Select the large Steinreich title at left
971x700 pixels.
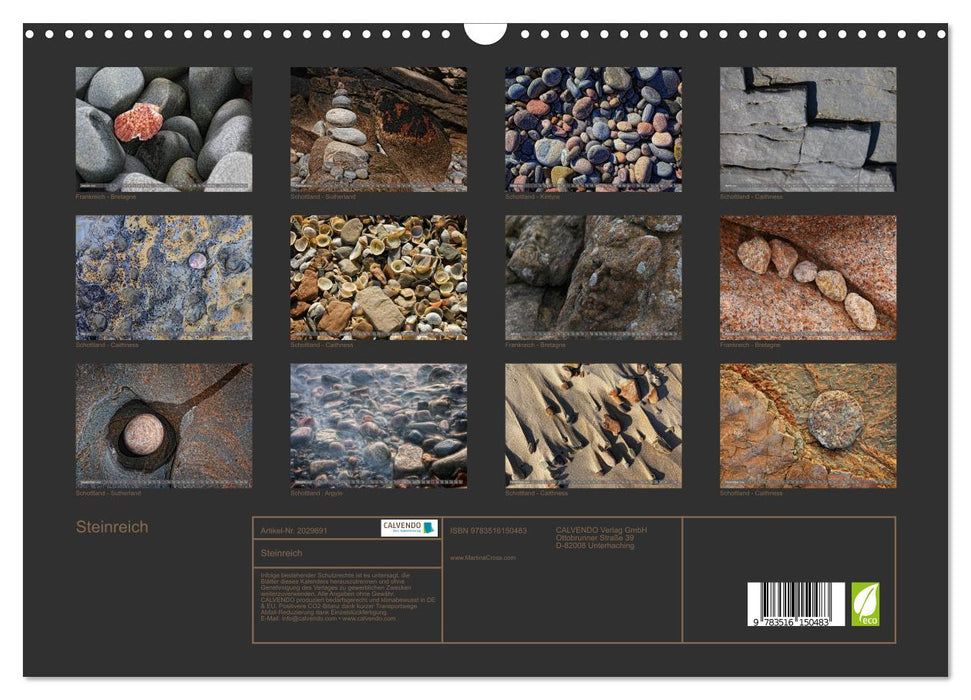112,527
